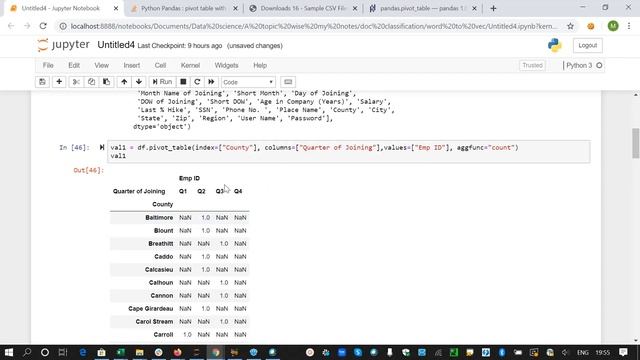Open Firefox from the taskbar
This screenshot has height=360, width=640.
pyautogui.click(x=178, y=352)
